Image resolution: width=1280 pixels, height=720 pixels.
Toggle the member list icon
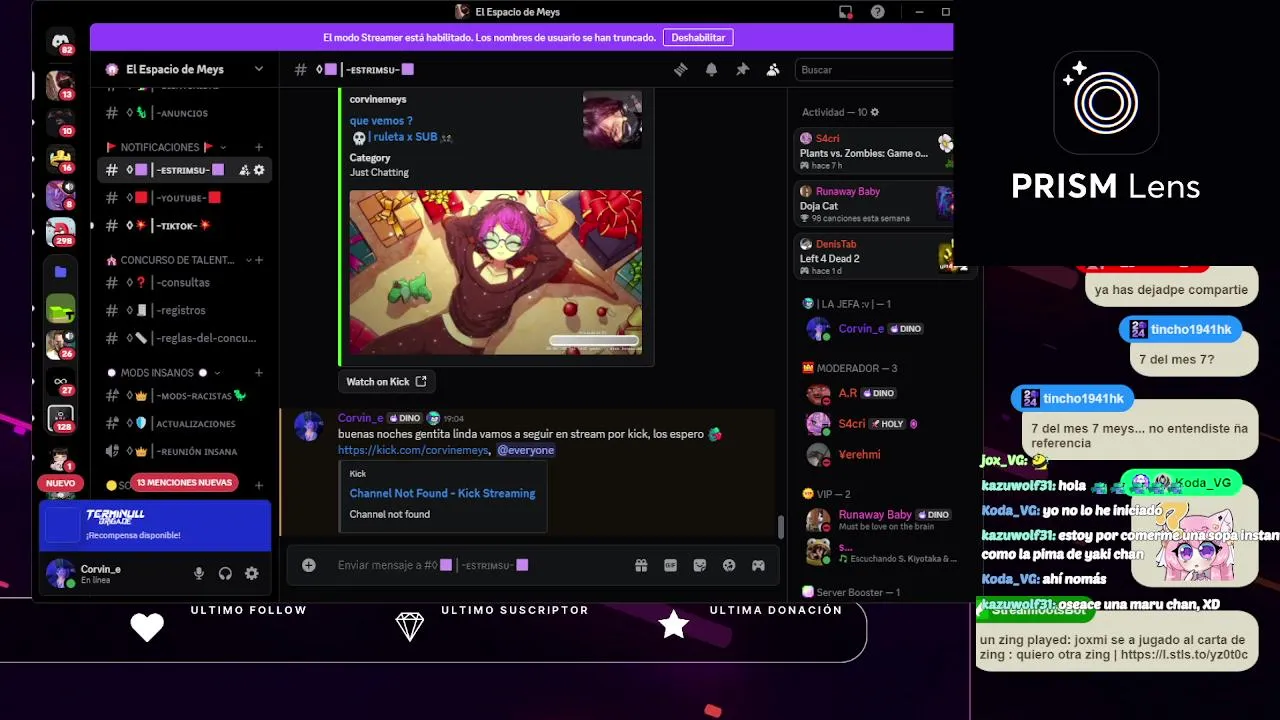pos(773,70)
